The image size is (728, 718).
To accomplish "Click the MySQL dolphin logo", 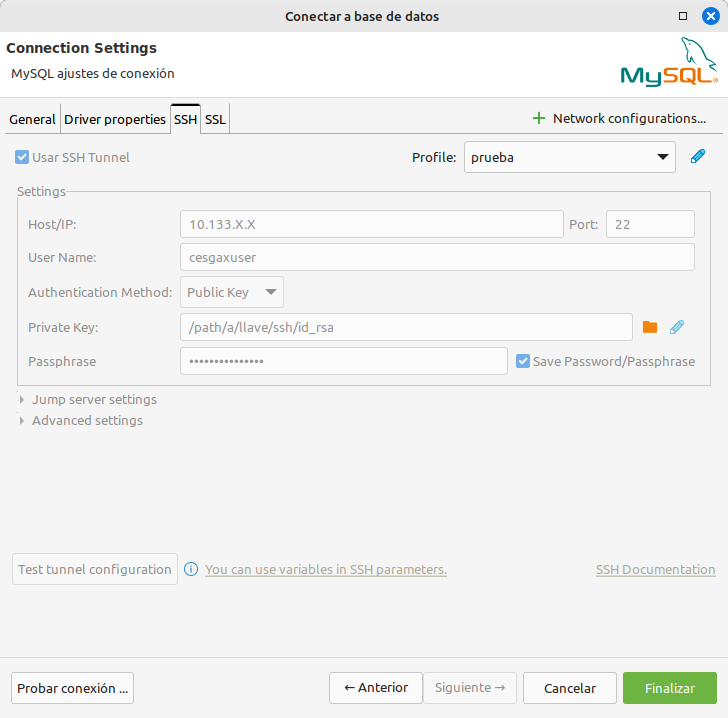I will coord(669,62).
